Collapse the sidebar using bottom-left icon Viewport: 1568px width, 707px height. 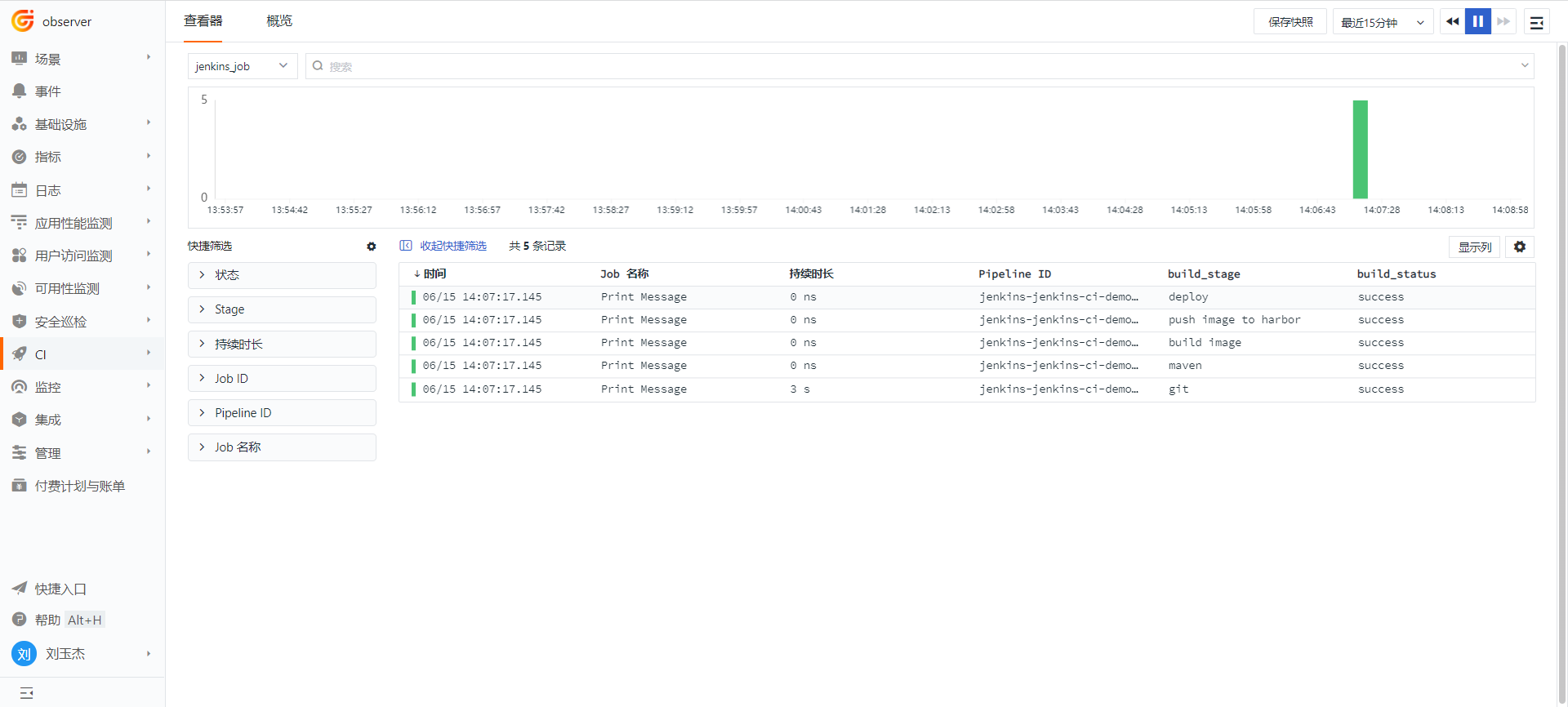pyautogui.click(x=26, y=693)
